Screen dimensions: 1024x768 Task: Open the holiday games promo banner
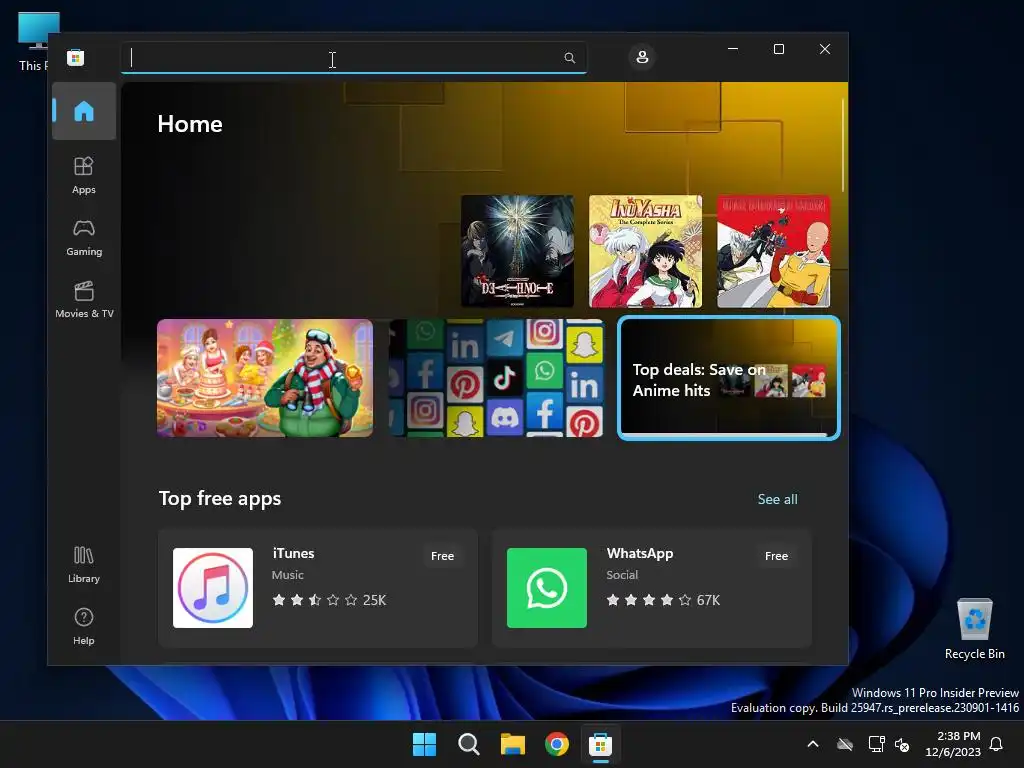pos(265,378)
